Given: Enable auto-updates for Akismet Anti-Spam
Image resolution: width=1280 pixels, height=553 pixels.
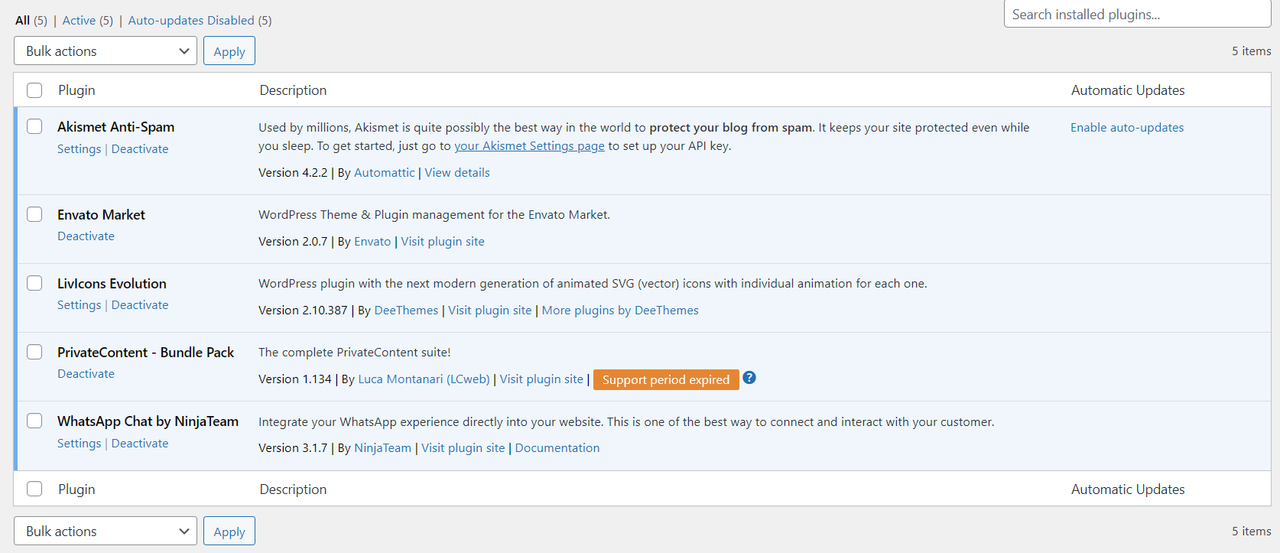Looking at the screenshot, I should tap(1127, 127).
